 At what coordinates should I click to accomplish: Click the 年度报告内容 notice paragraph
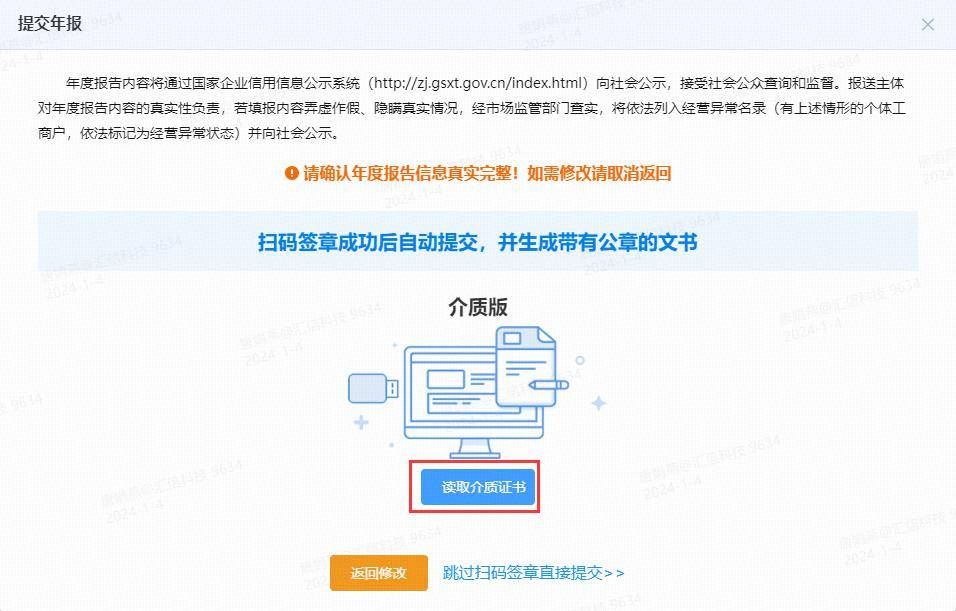click(471, 108)
